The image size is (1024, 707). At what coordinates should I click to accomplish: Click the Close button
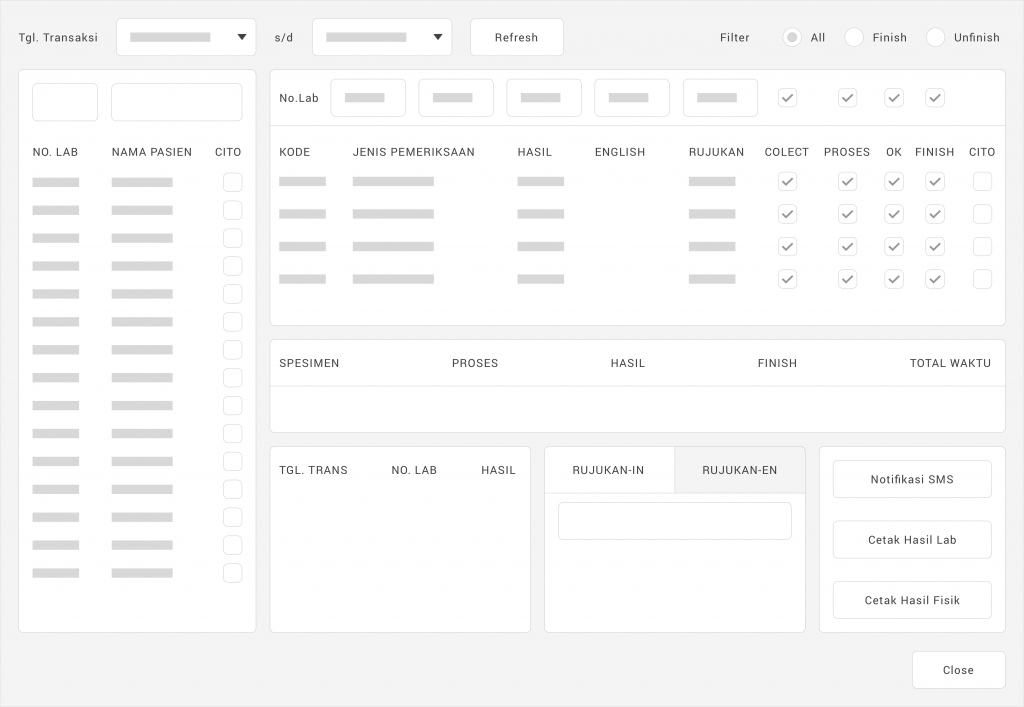(x=958, y=670)
